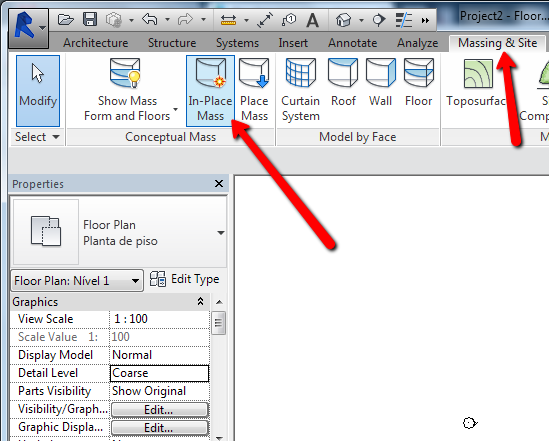Open the Annotate tab
The height and width of the screenshot is (441, 549).
click(353, 43)
